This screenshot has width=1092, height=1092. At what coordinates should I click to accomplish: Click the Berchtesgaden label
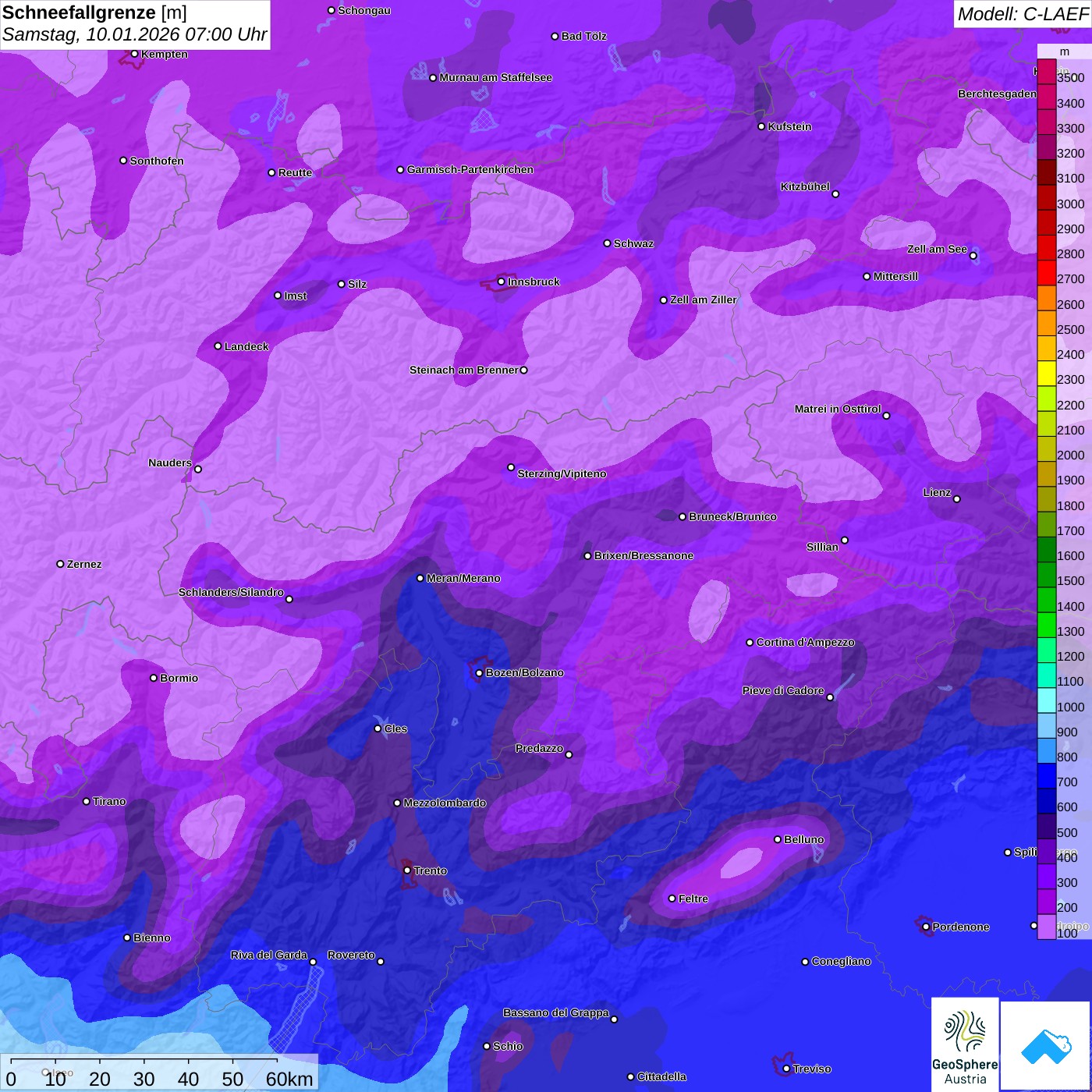[998, 94]
